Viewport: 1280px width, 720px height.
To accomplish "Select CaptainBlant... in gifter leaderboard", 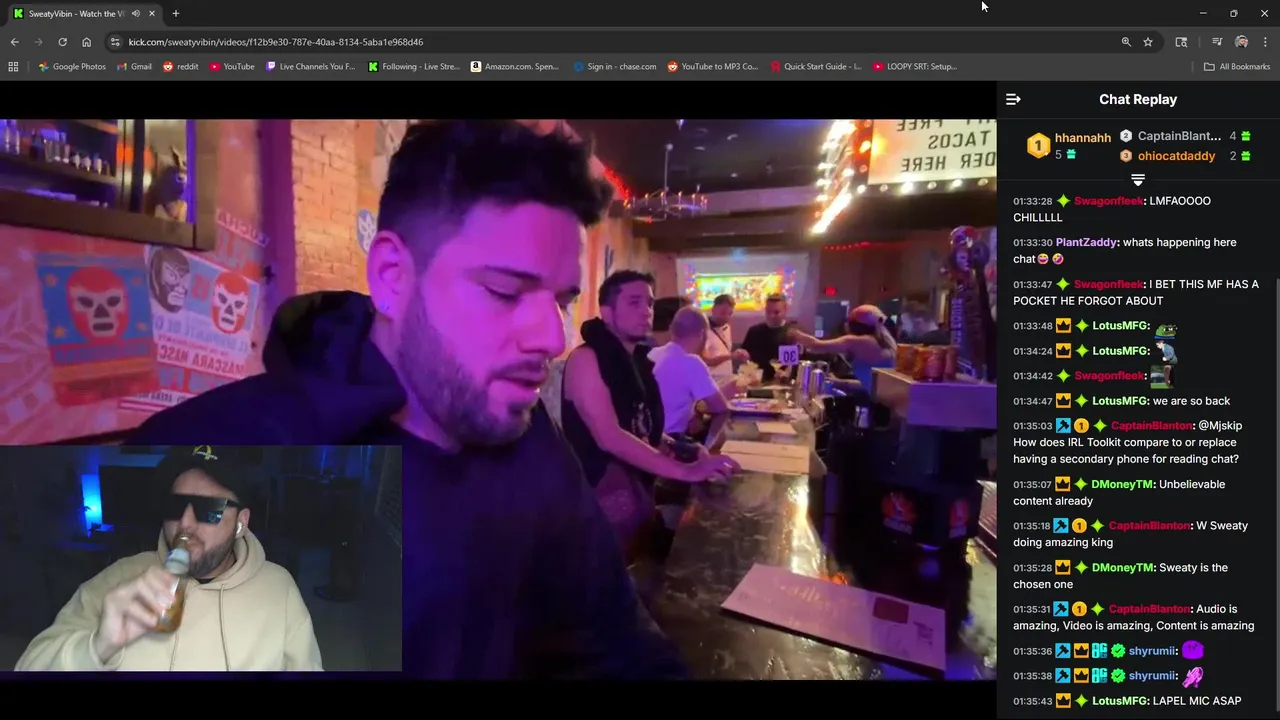I will pyautogui.click(x=1179, y=136).
